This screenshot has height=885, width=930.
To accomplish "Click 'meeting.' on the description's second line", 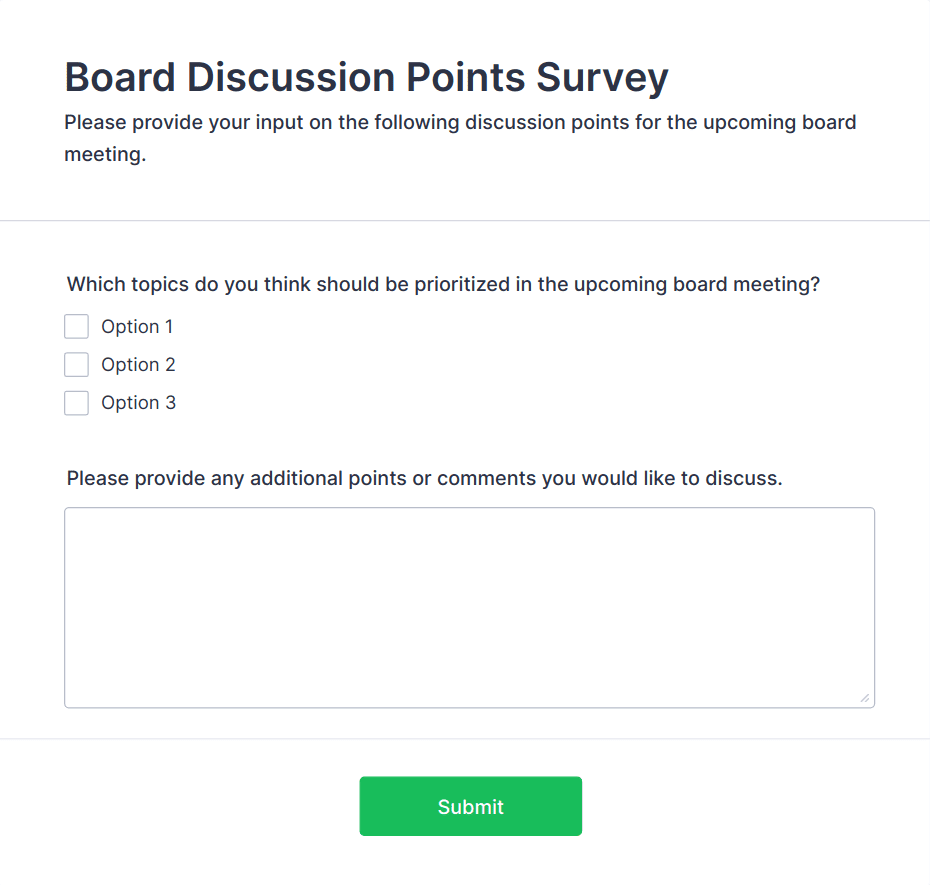I will click(x=105, y=156).
